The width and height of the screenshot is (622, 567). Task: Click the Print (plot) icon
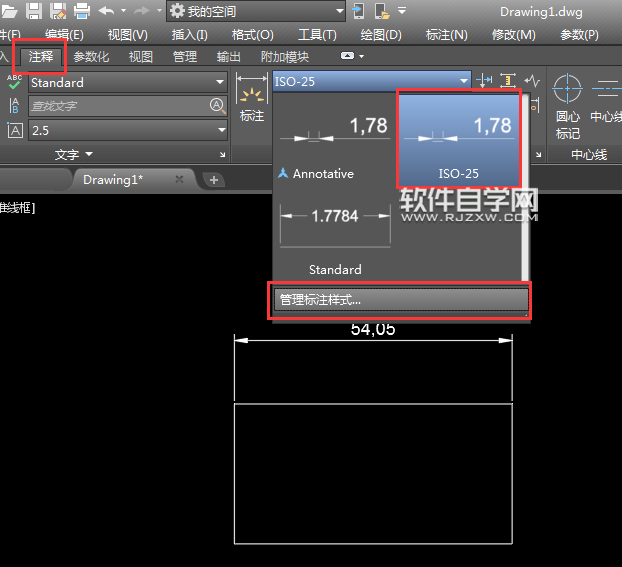82,11
